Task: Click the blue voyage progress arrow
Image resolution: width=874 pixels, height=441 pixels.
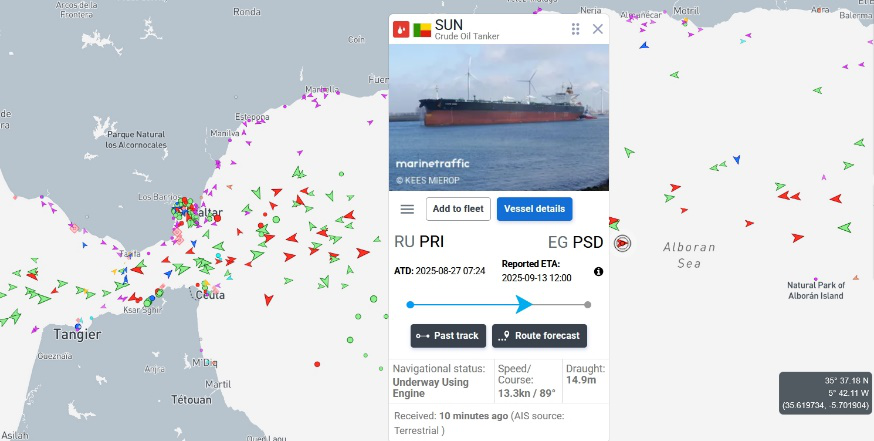Action: point(524,304)
